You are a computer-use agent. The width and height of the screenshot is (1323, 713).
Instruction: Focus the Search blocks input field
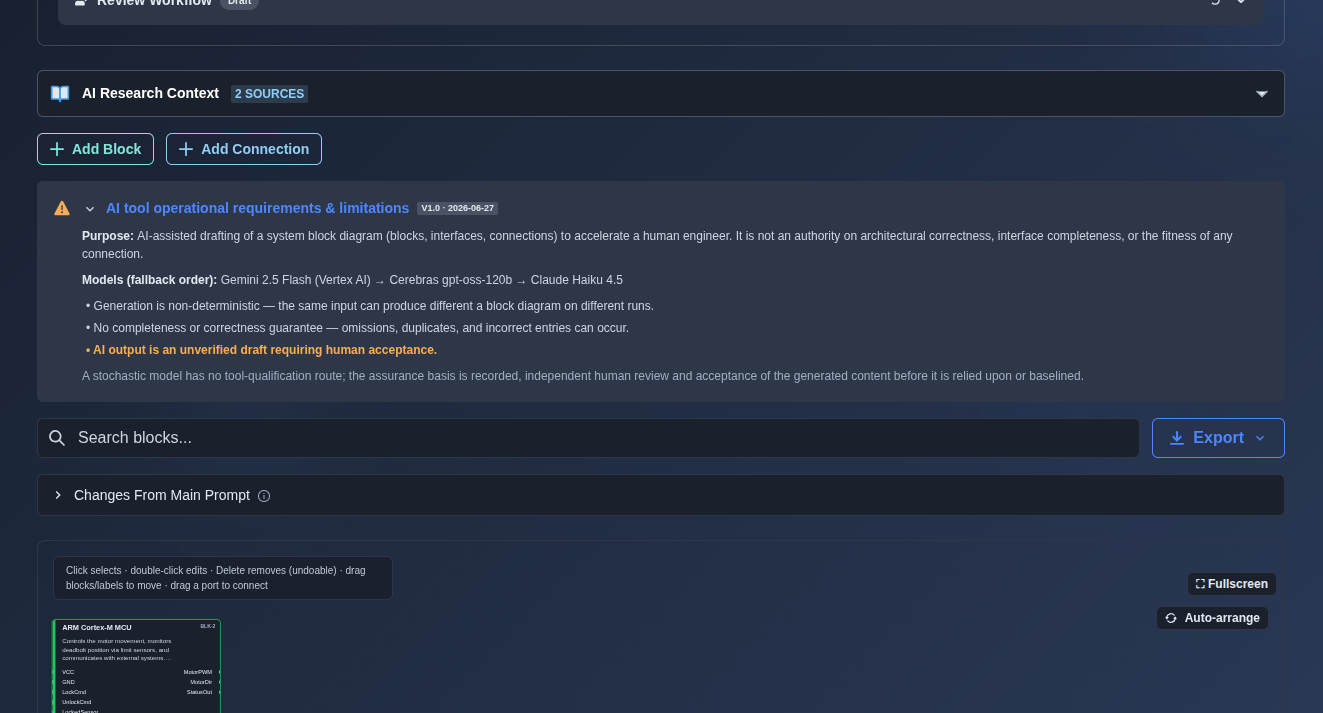588,438
